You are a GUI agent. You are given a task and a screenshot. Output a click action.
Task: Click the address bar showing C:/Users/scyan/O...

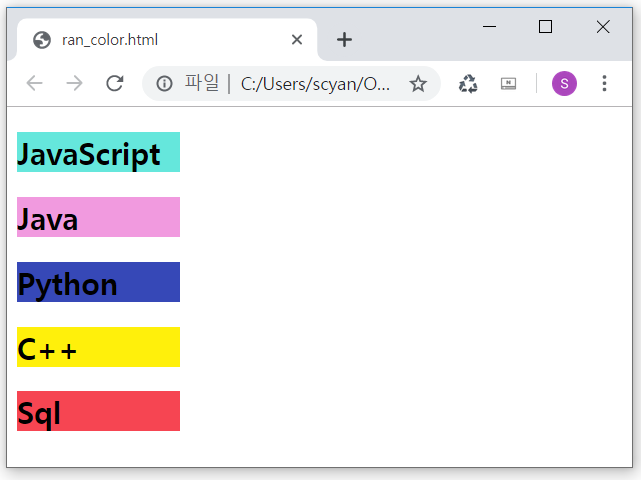291,84
